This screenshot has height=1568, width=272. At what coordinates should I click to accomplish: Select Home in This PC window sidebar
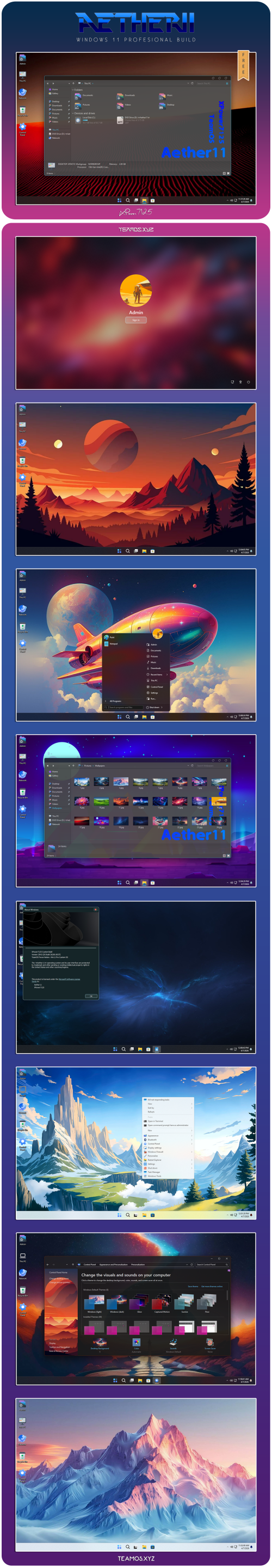tap(53, 89)
